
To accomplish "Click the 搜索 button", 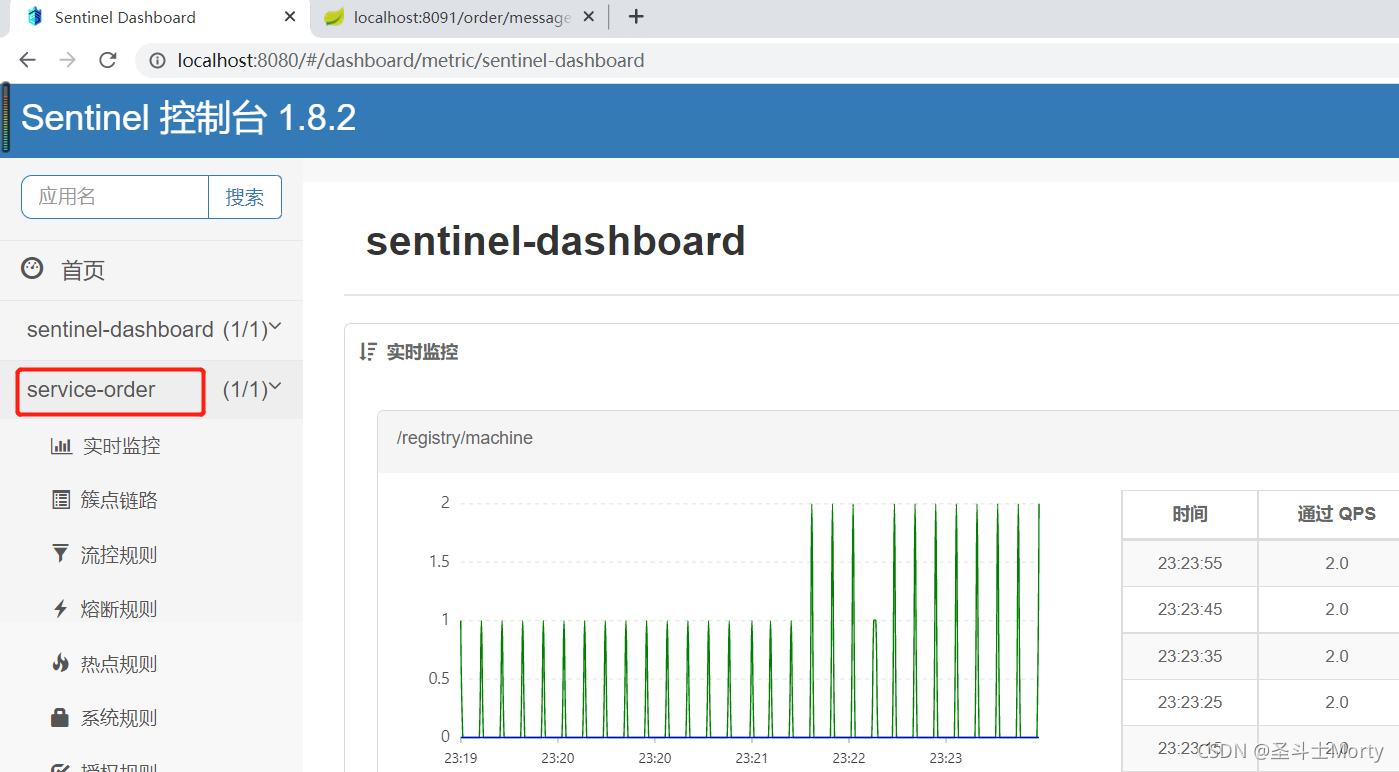I will (x=245, y=197).
